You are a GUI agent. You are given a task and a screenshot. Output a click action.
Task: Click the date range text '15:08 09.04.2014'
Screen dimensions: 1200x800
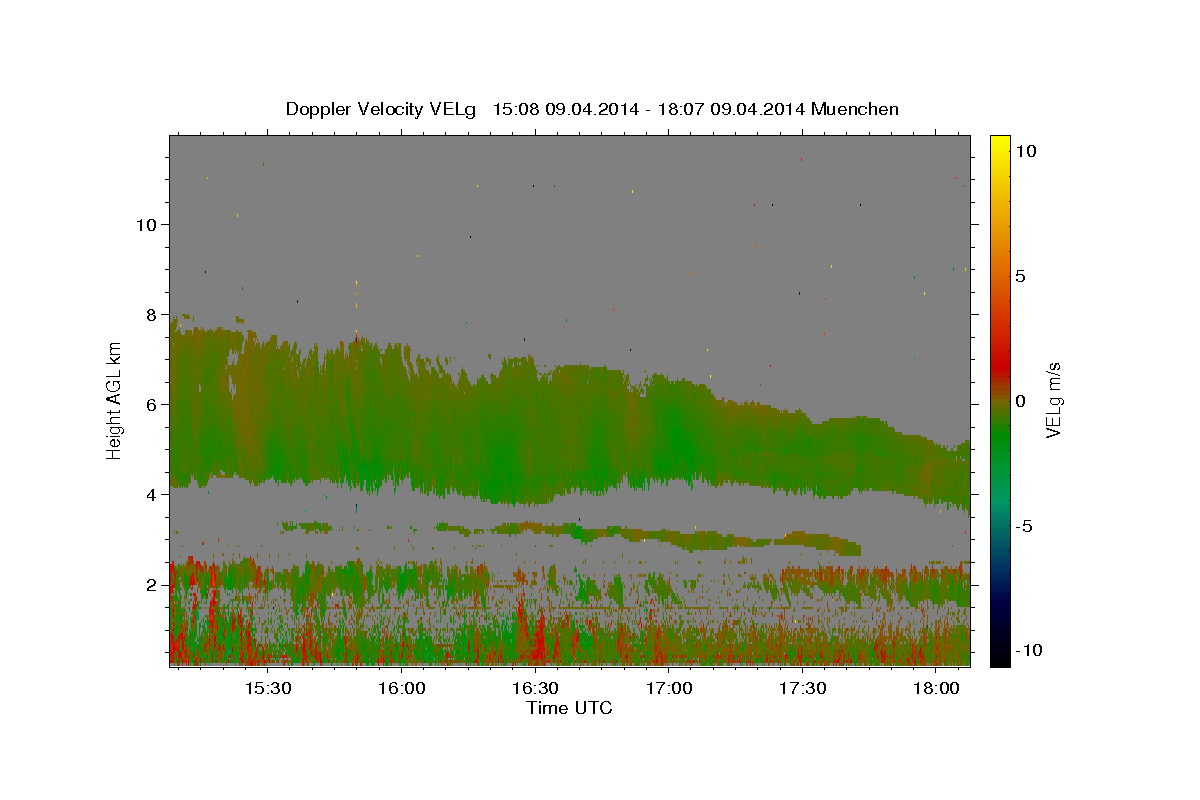click(x=564, y=109)
